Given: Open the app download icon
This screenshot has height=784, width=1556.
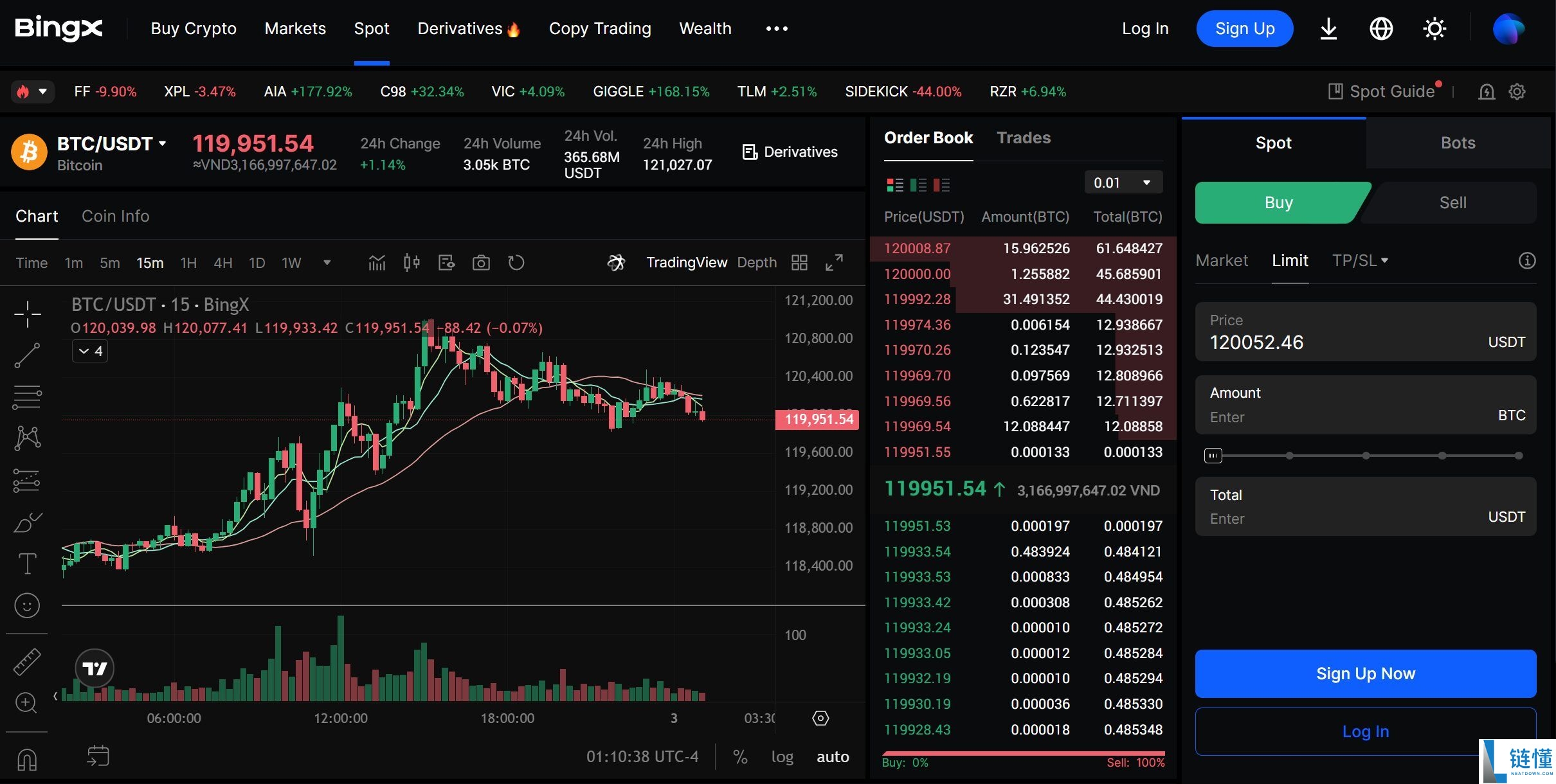Looking at the screenshot, I should click(1328, 29).
